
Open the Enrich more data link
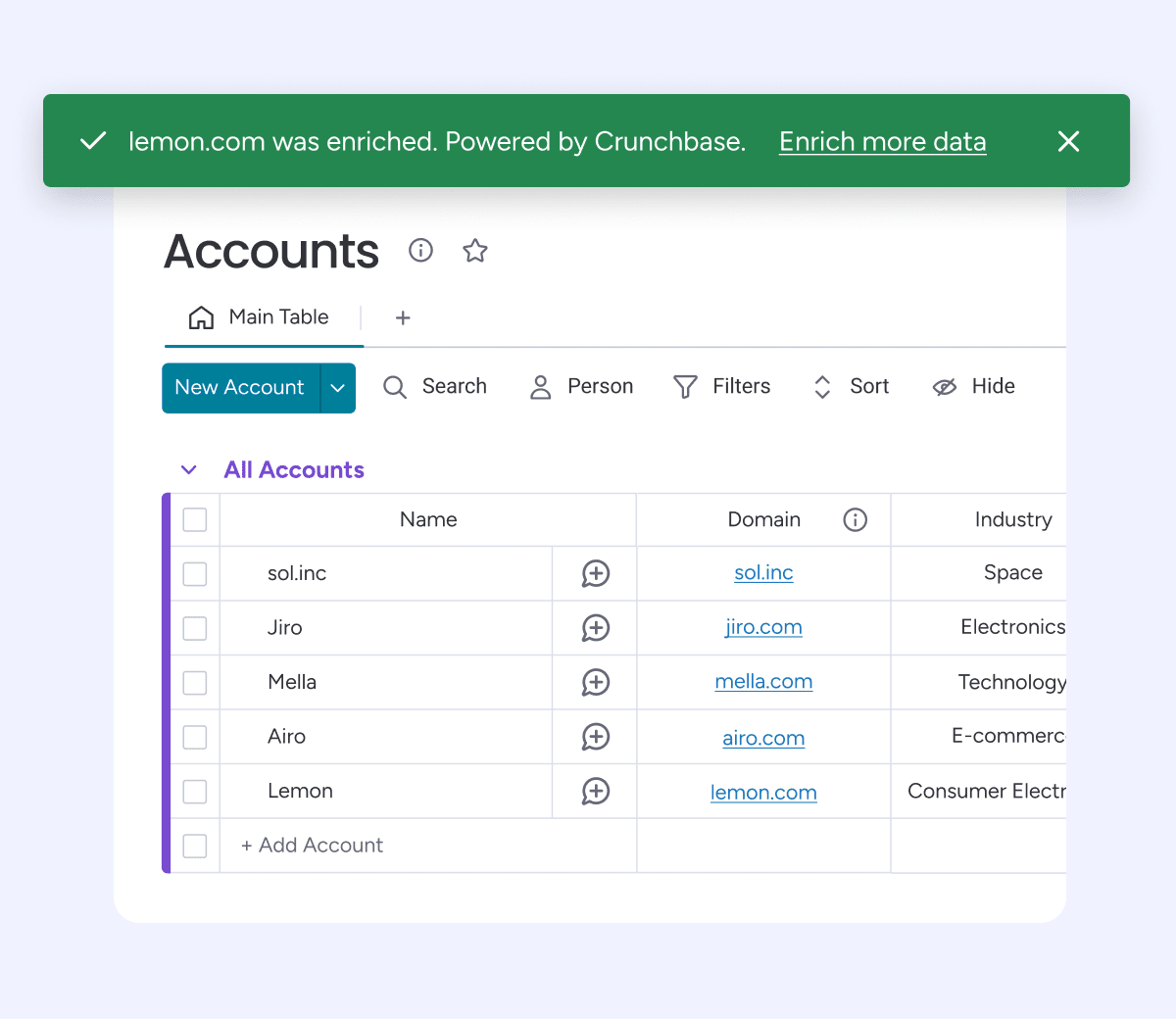pyautogui.click(x=882, y=142)
